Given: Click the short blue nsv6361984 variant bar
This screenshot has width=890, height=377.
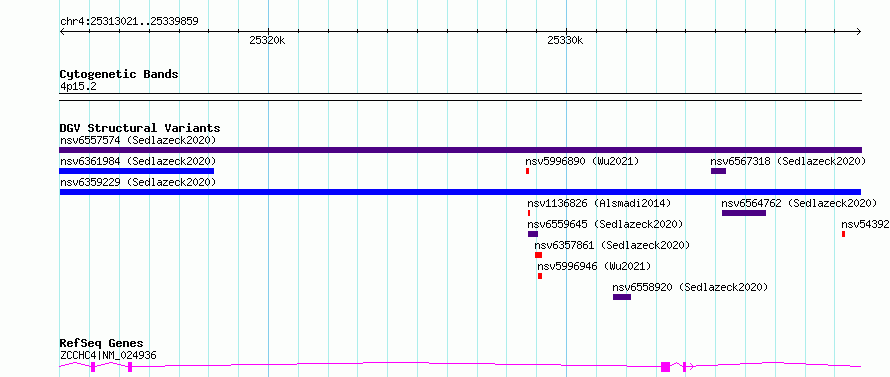Looking at the screenshot, I should (137, 171).
